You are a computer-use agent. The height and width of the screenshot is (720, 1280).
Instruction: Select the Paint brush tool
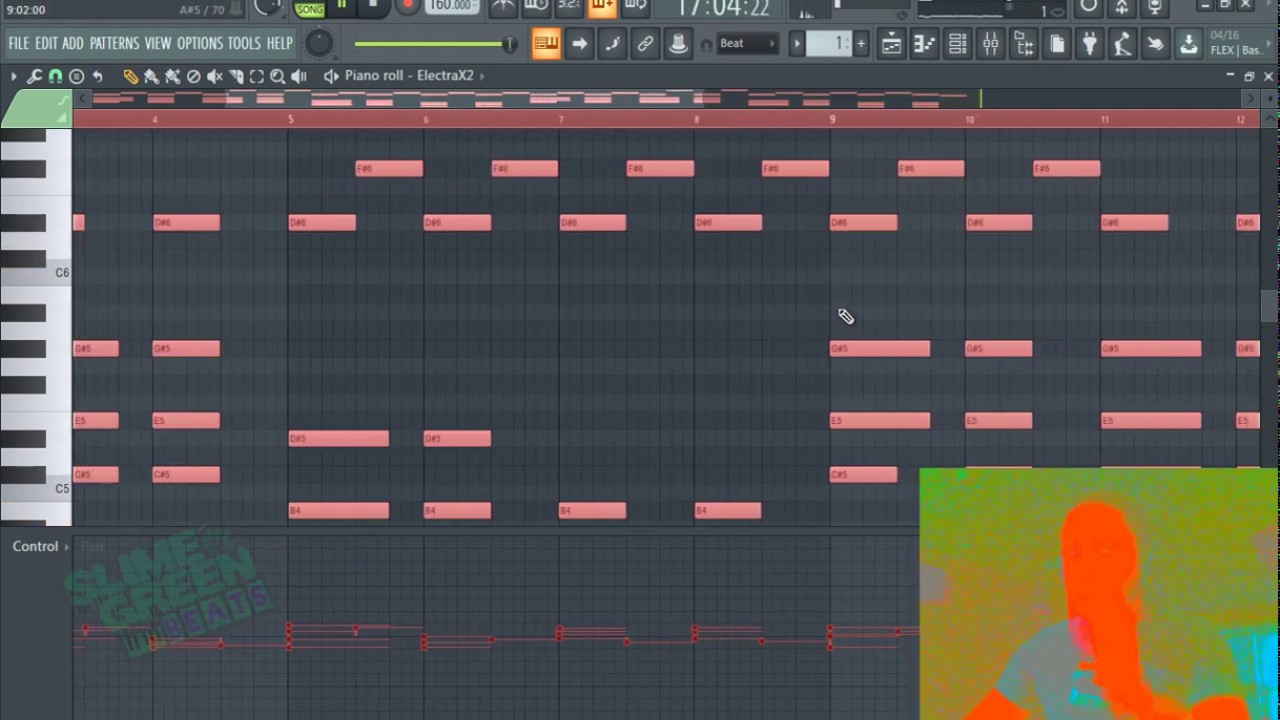[151, 76]
